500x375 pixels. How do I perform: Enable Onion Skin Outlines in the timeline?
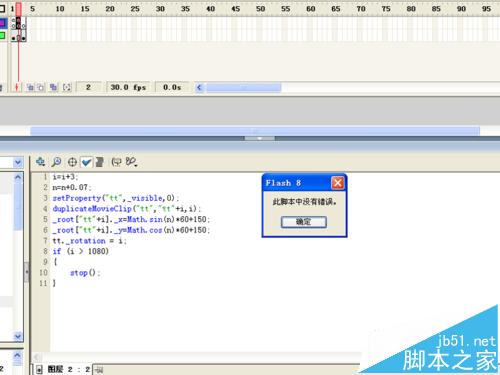coord(40,87)
